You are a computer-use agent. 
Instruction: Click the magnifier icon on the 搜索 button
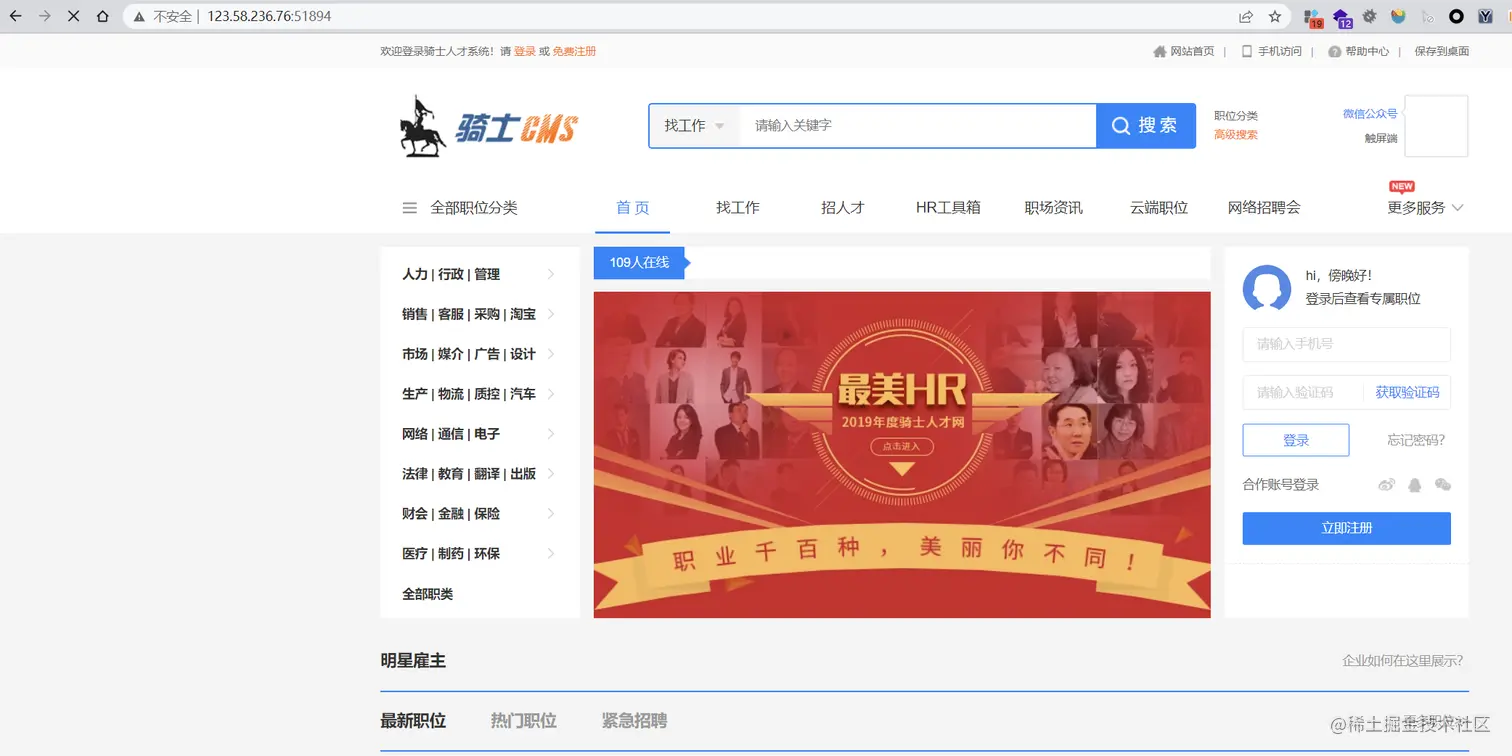click(x=1120, y=125)
